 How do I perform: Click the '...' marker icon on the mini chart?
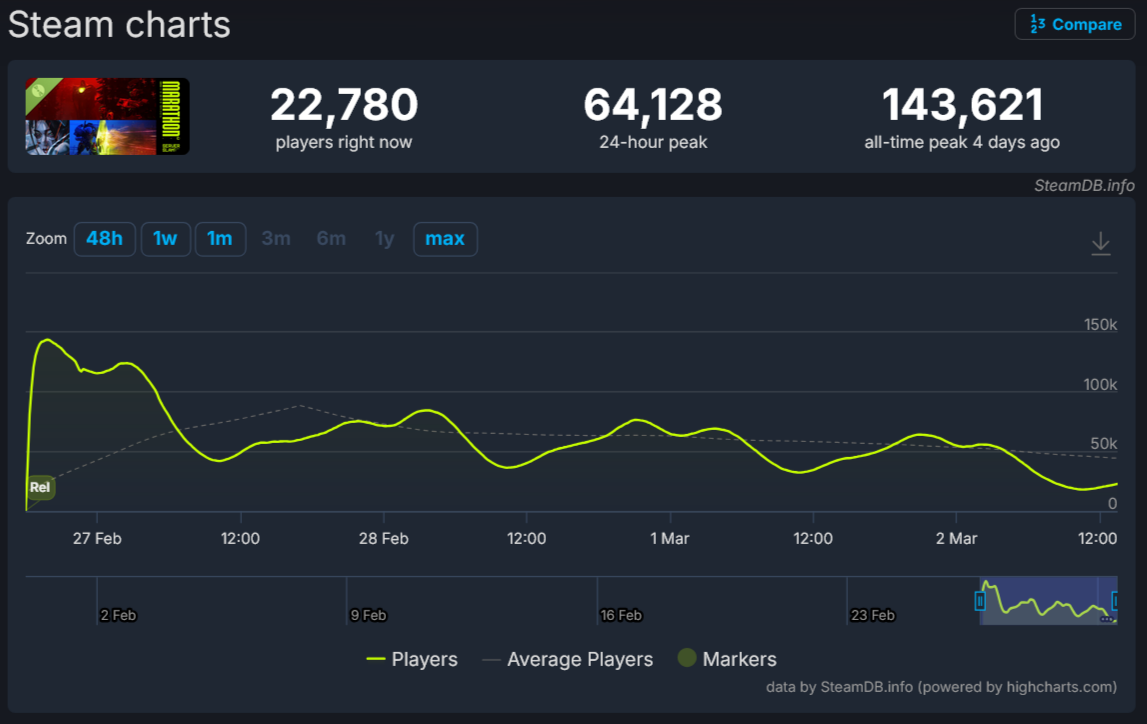coord(1106,619)
